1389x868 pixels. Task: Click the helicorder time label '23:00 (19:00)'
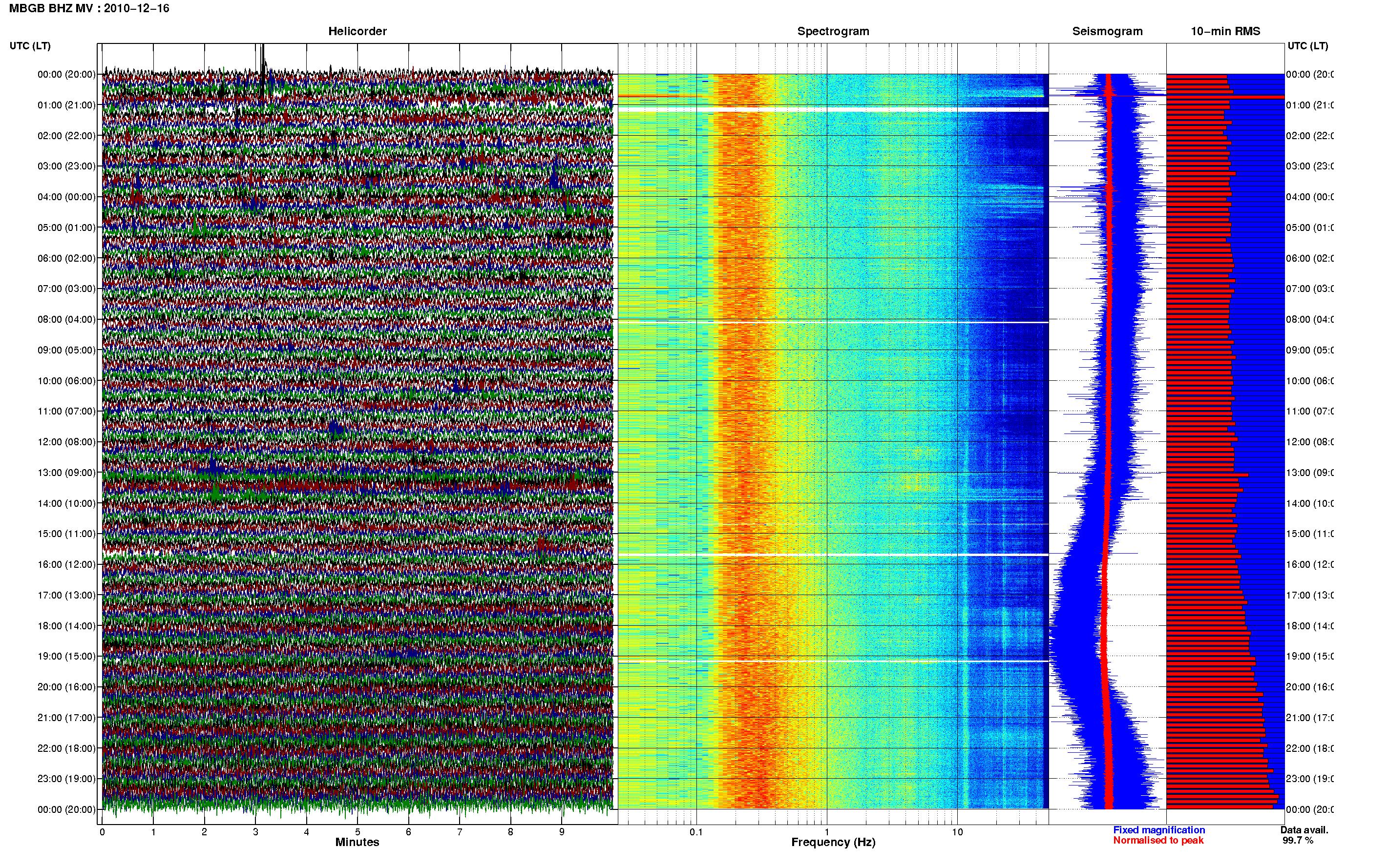click(66, 779)
